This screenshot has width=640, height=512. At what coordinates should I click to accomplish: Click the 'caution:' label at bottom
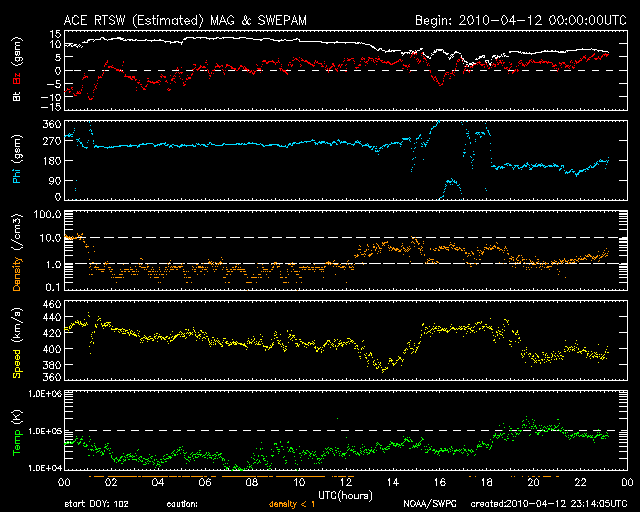coord(182,504)
